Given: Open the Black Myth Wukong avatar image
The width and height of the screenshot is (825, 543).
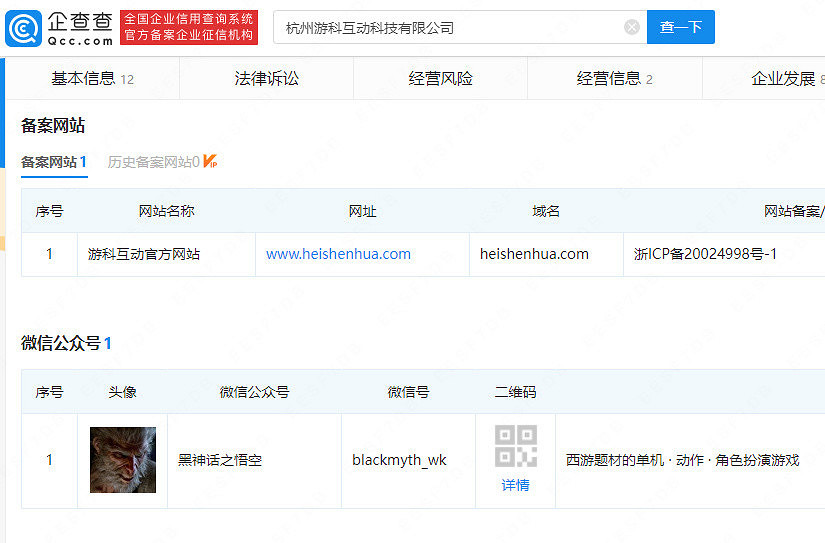Looking at the screenshot, I should click(x=123, y=460).
